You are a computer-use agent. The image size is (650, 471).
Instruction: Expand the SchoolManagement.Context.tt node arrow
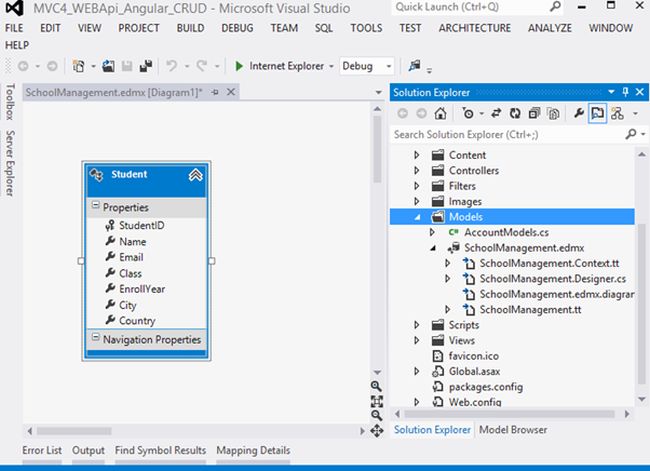tap(447, 263)
